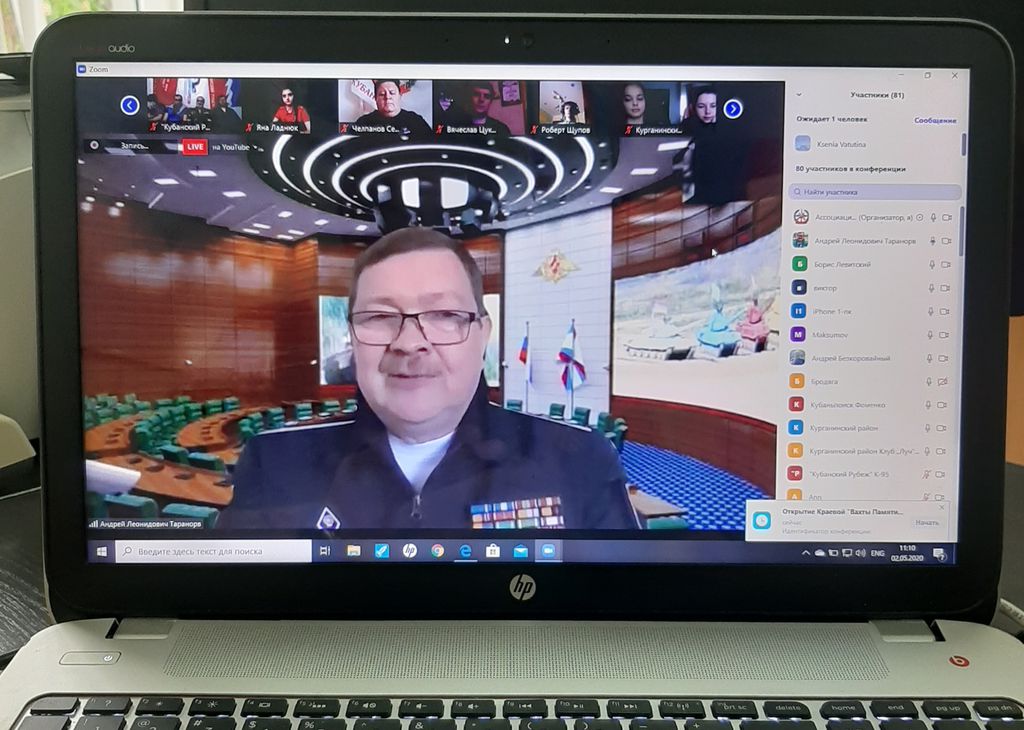The image size is (1024, 730).
Task: Click the Начать button in notification
Action: point(927,522)
